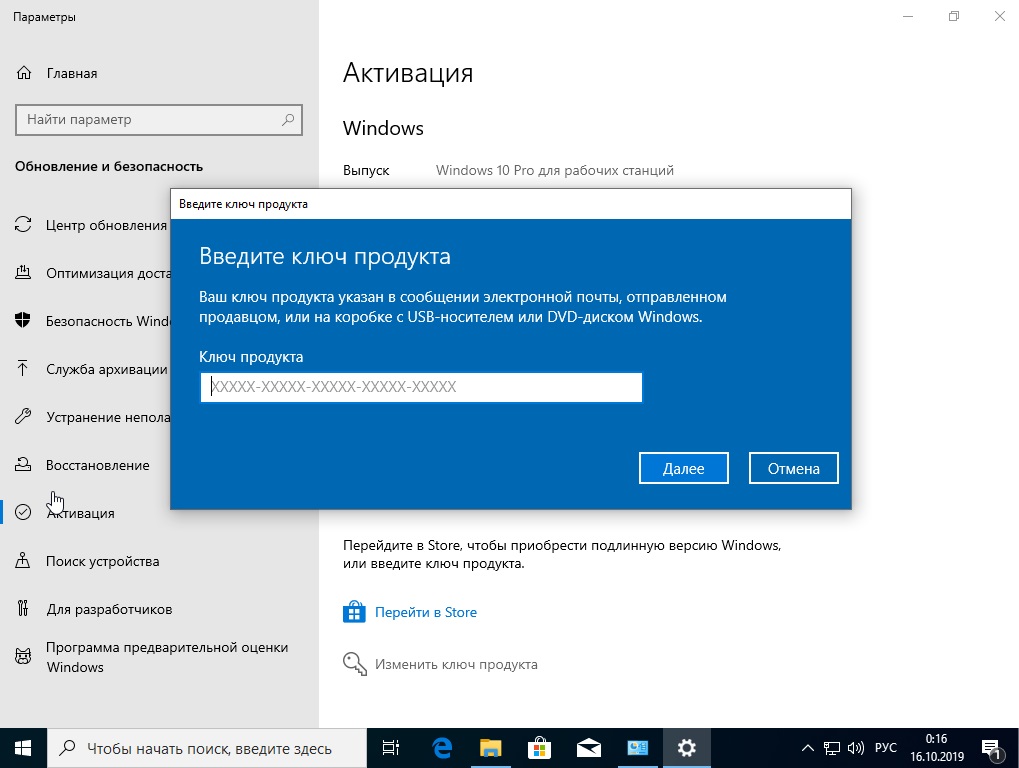Go to Главная settings page
This screenshot has width=1019, height=768.
point(72,73)
